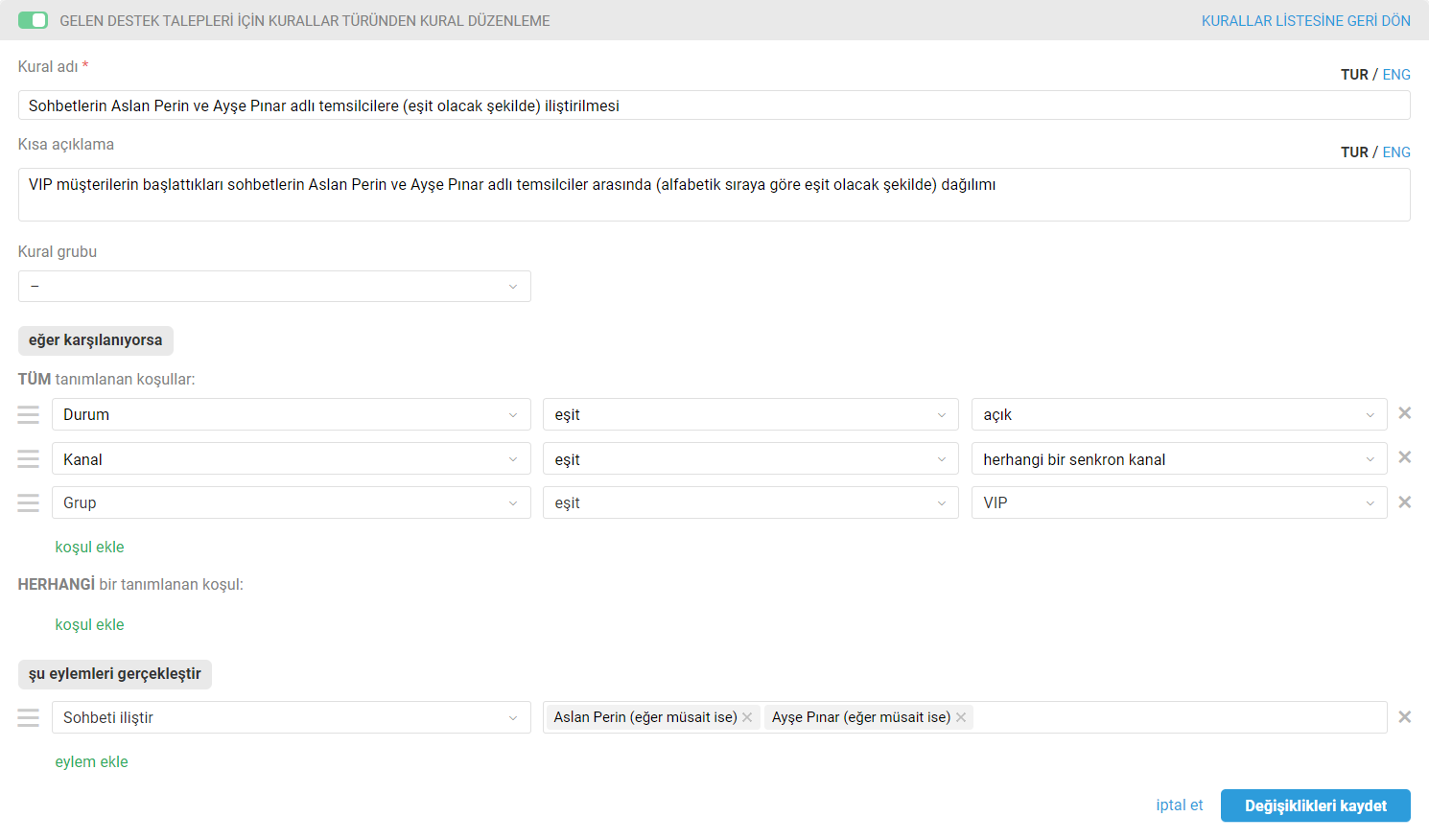Open the operator dropdown in Durum row
The height and width of the screenshot is (840, 1429).
click(x=751, y=414)
